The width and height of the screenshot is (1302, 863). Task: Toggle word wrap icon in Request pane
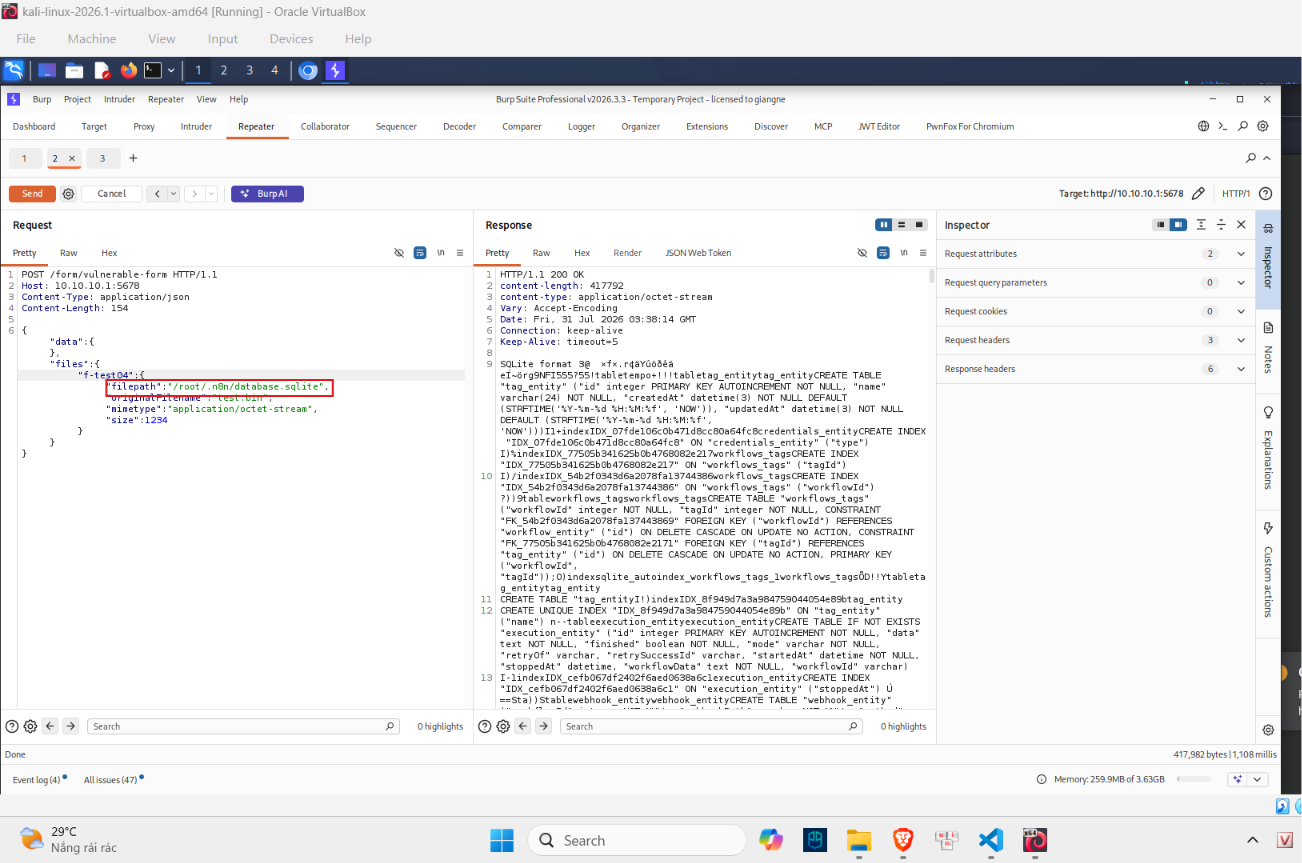pyautogui.click(x=420, y=253)
